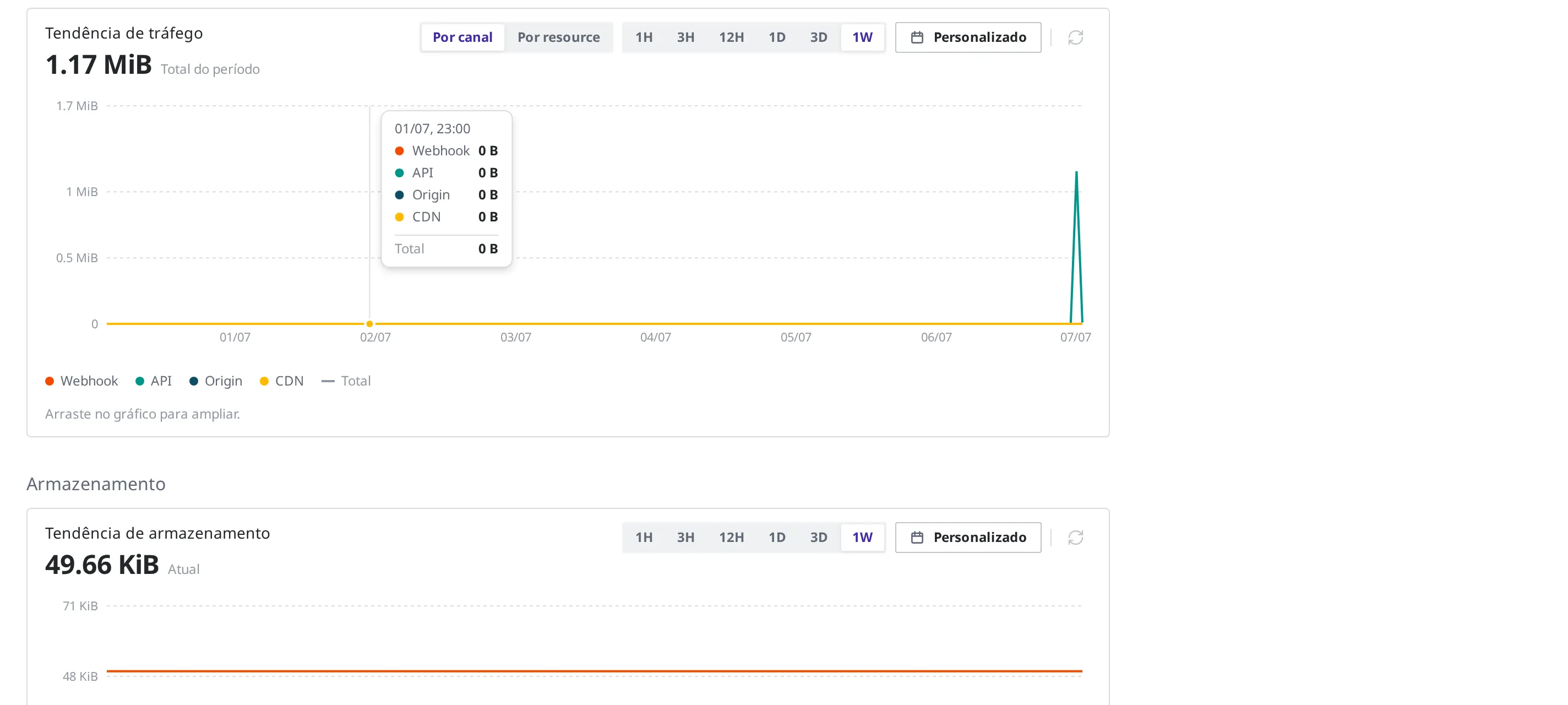
Task: Select 12H range for traffic chart
Action: [x=731, y=38]
